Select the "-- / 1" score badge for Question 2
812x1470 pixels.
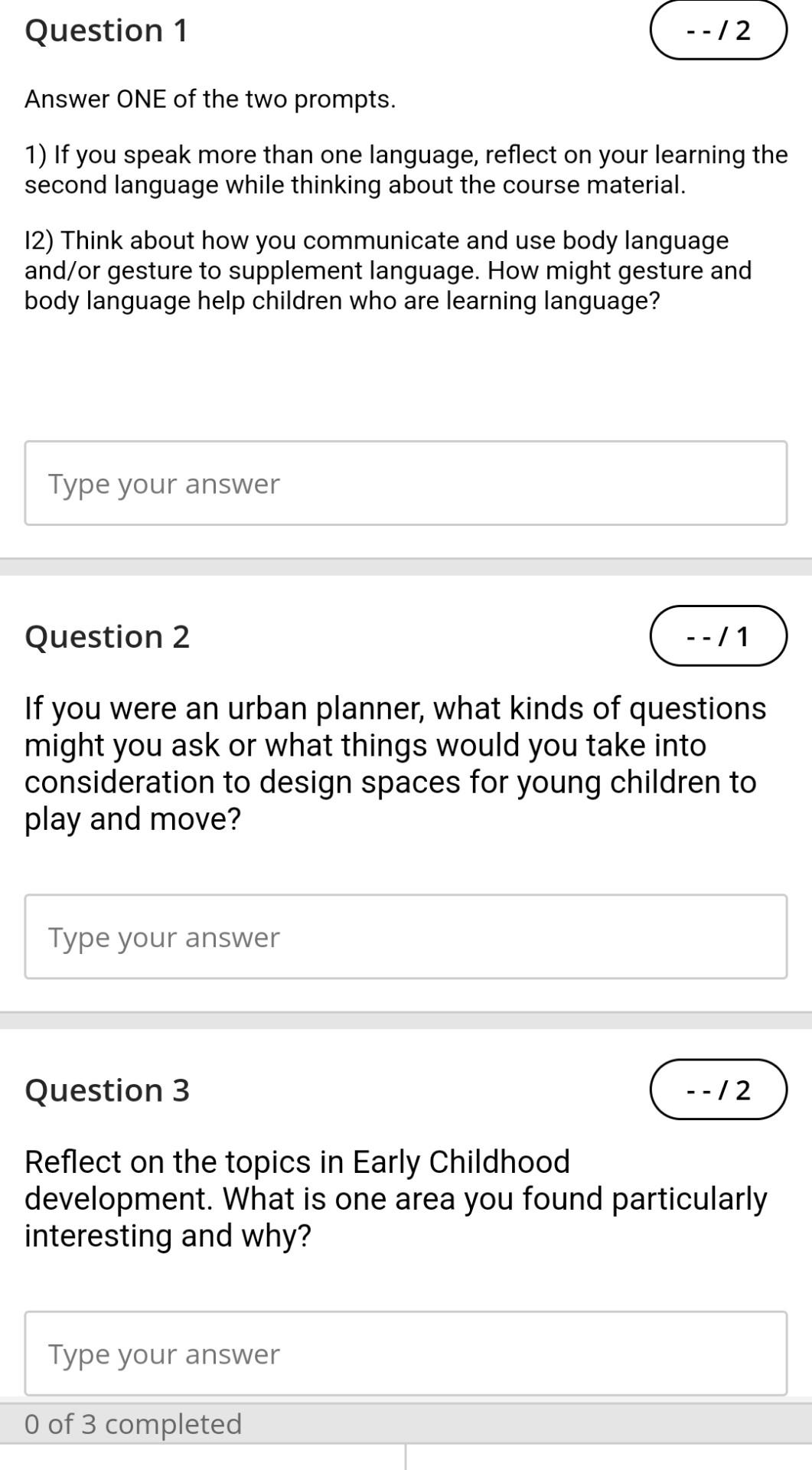tap(718, 635)
